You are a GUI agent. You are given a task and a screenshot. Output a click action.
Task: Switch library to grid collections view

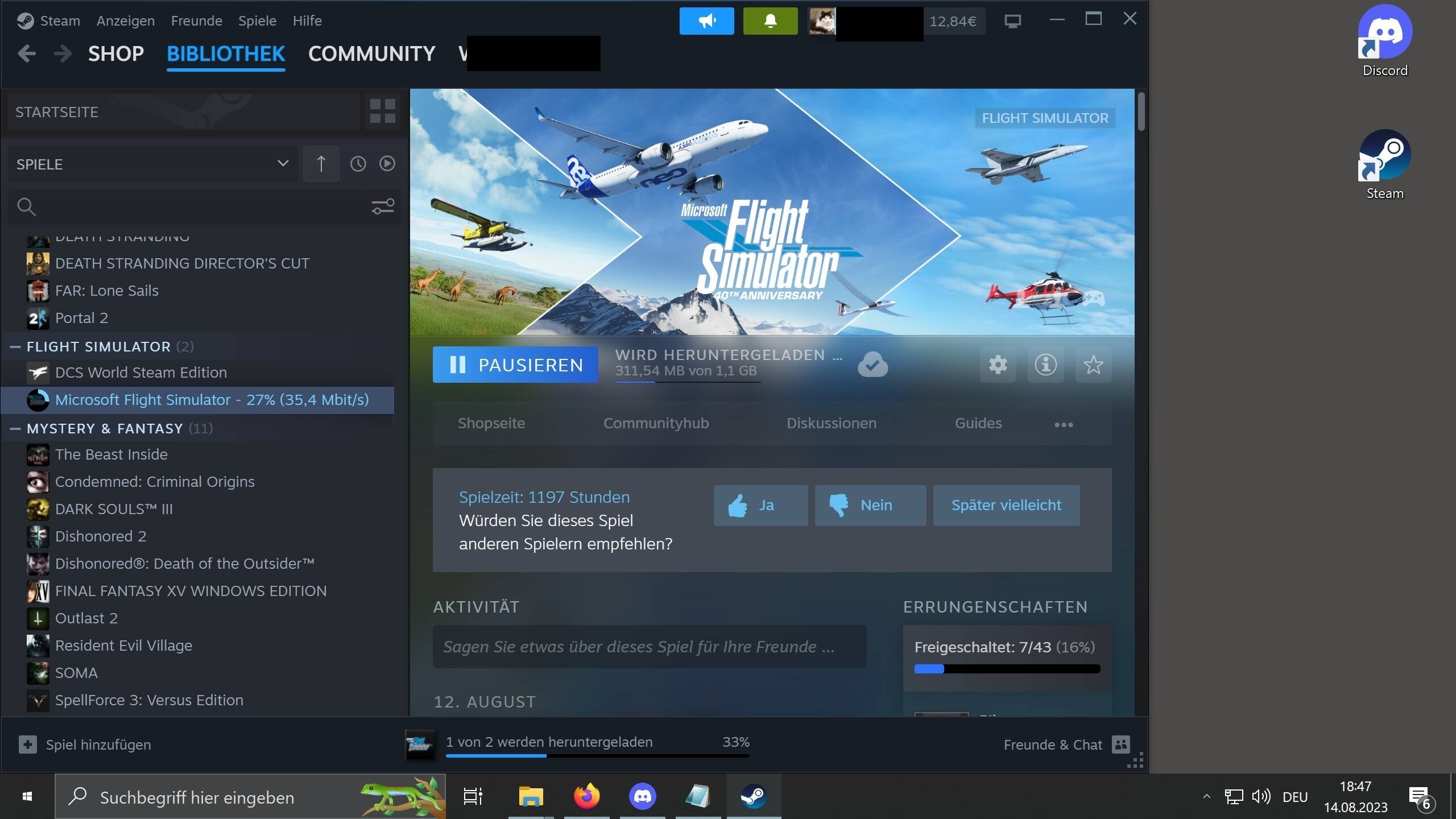[382, 111]
